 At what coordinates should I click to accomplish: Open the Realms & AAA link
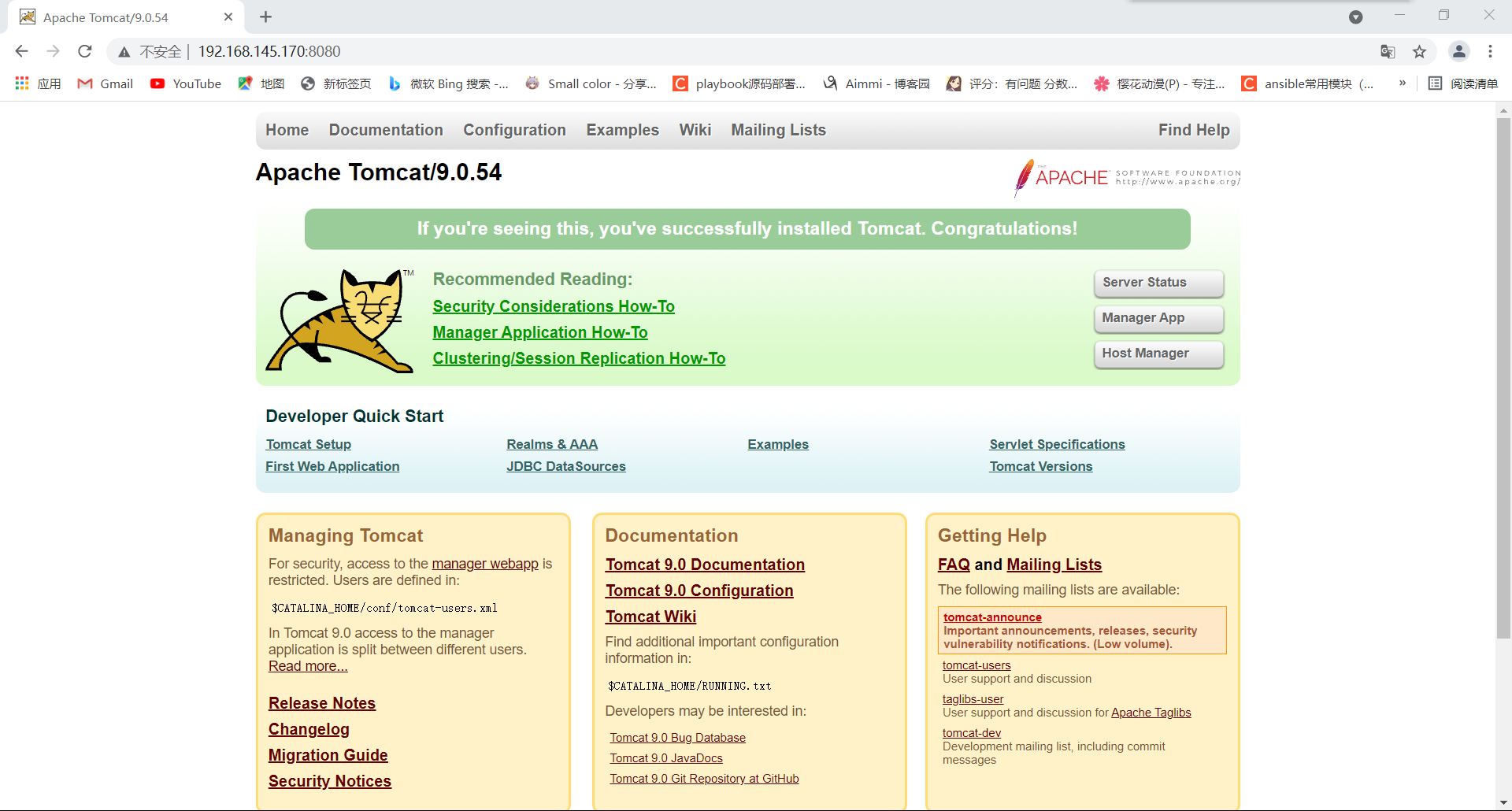point(552,444)
